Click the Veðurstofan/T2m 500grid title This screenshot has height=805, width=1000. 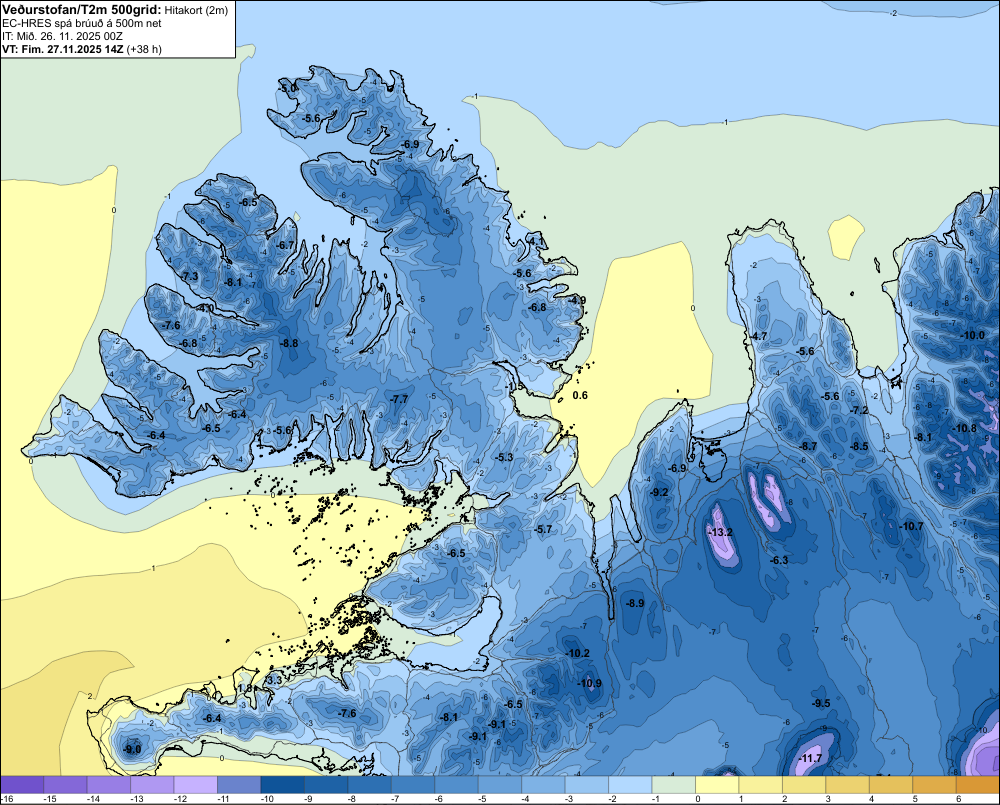(82, 10)
